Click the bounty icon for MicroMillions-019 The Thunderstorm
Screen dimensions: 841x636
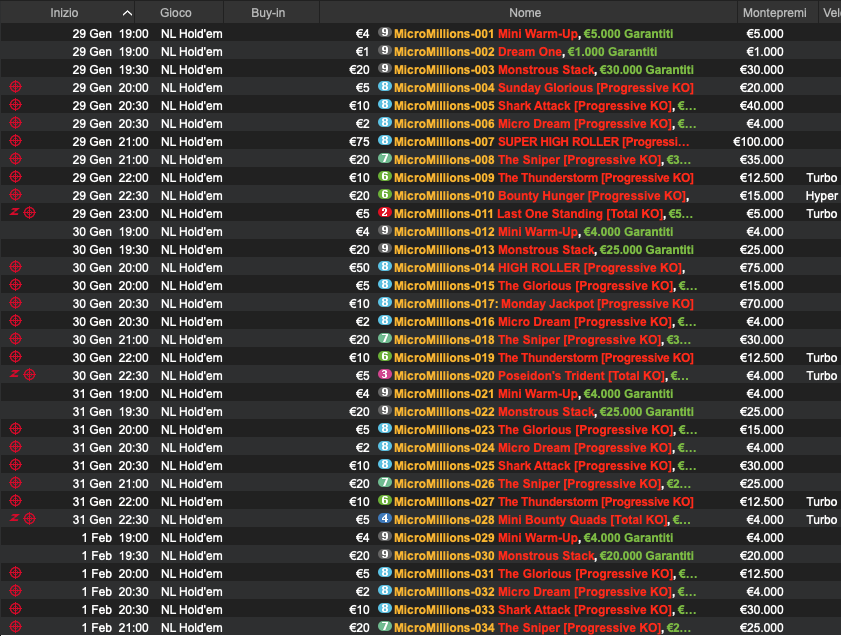click(x=16, y=357)
